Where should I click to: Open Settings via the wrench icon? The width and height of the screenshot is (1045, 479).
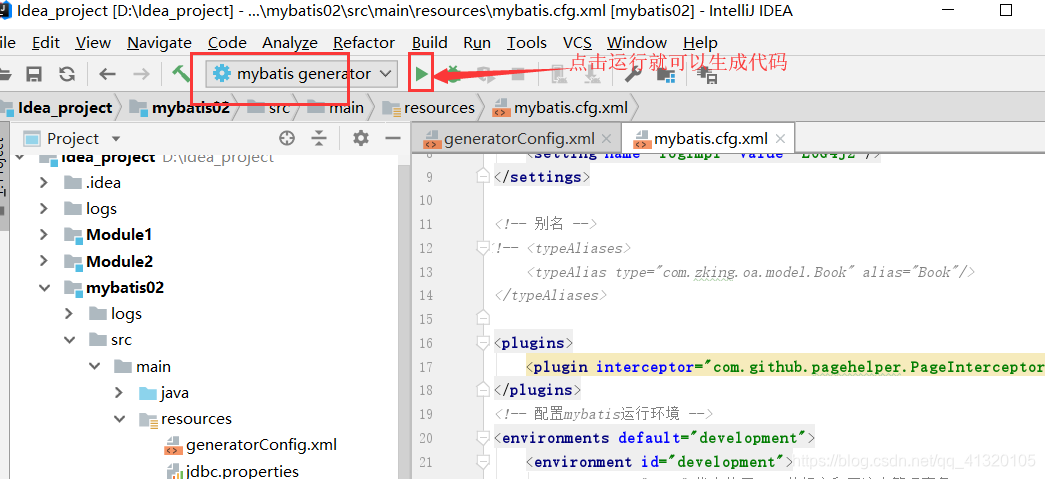coord(632,74)
